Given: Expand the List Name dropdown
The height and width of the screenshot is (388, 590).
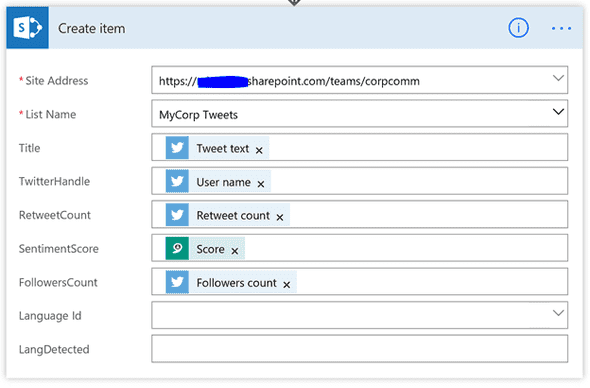Looking at the screenshot, I should 558,112.
